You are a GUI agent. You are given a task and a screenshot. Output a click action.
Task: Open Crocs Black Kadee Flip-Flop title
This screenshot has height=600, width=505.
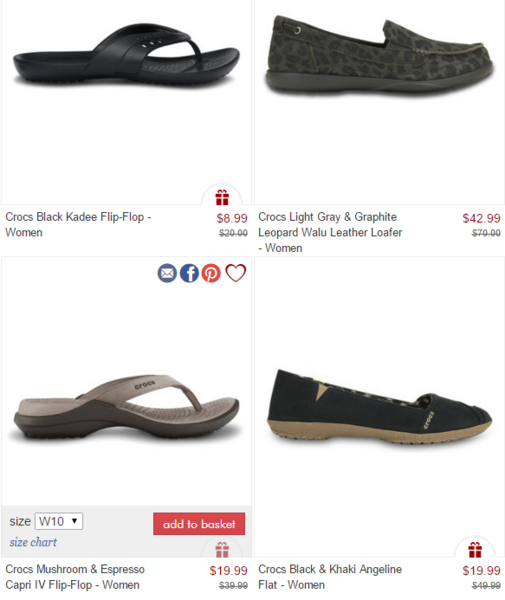[78, 225]
